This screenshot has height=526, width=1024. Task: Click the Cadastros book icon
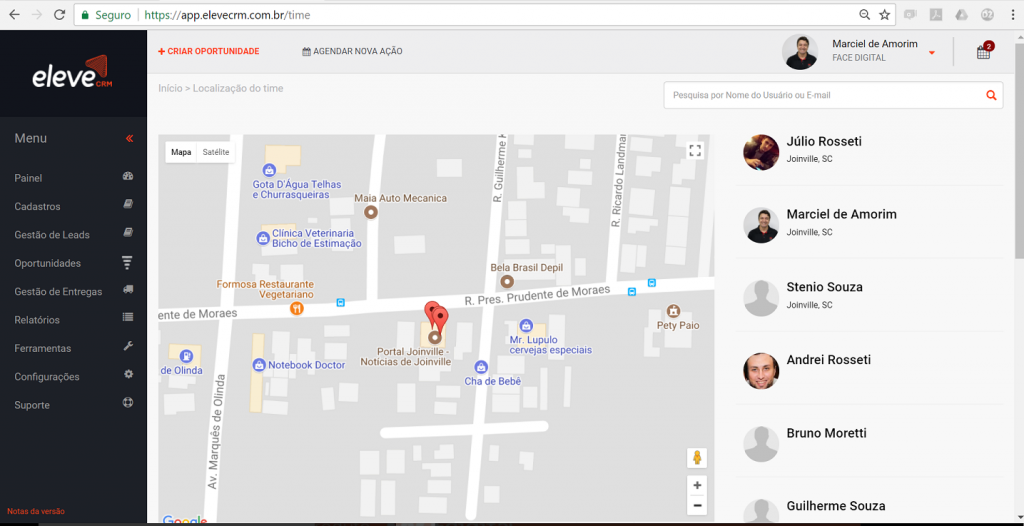[x=128, y=205]
